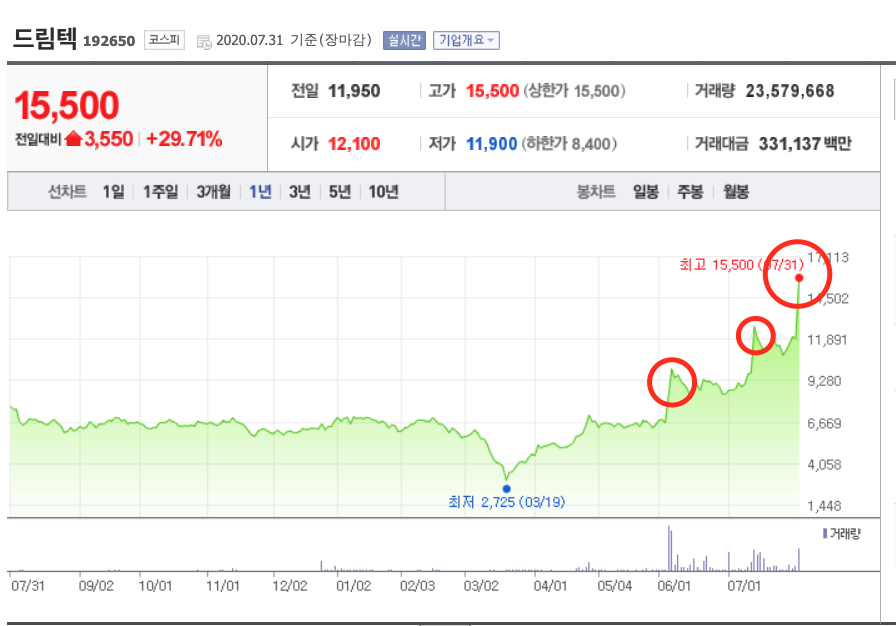Screen dimensions: 896x626
Task: Open the 기업개요 company overview dropdown
Action: [466, 40]
